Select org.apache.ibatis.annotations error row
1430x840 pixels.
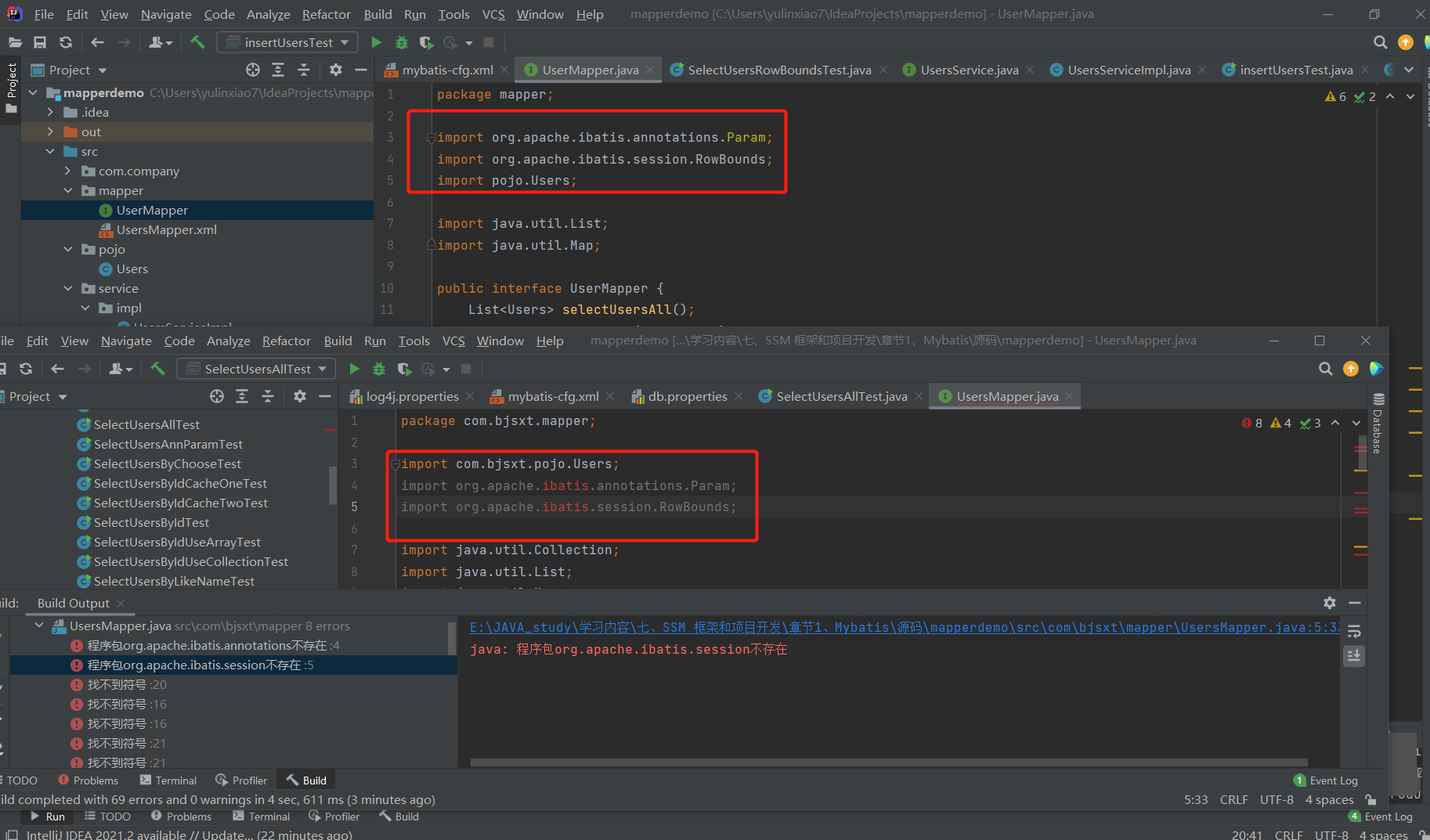click(x=233, y=645)
